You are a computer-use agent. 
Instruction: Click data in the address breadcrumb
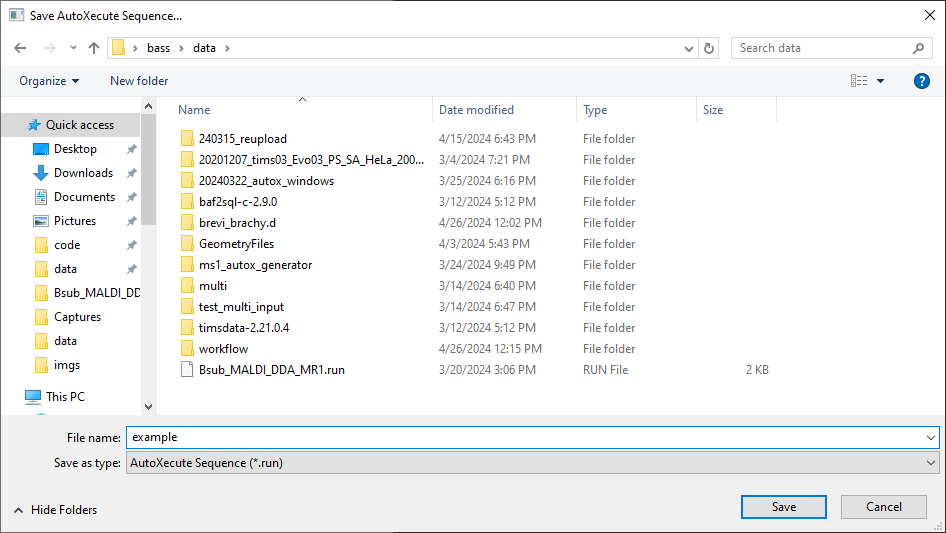205,48
